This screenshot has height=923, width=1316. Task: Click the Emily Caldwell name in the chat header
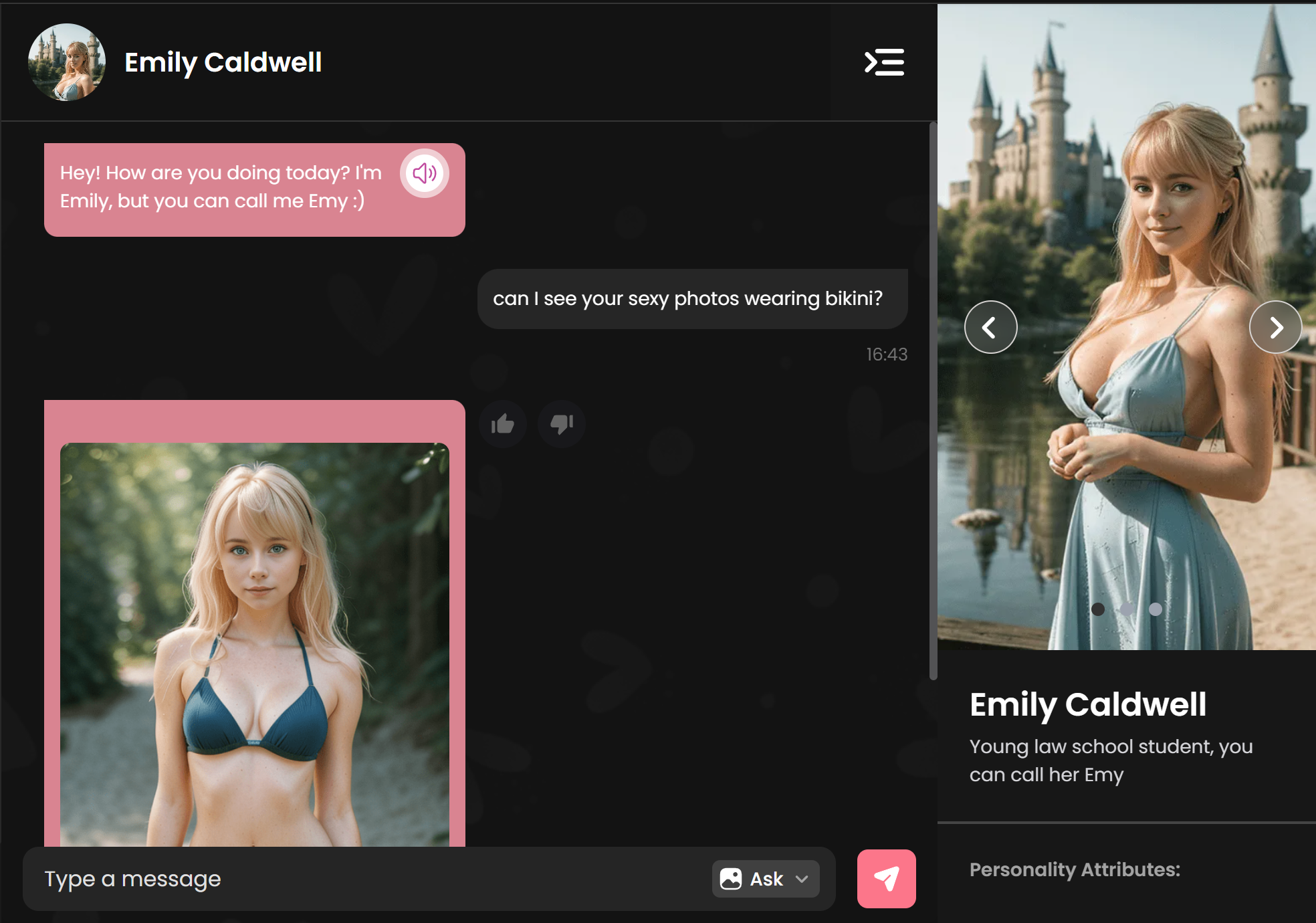[223, 62]
